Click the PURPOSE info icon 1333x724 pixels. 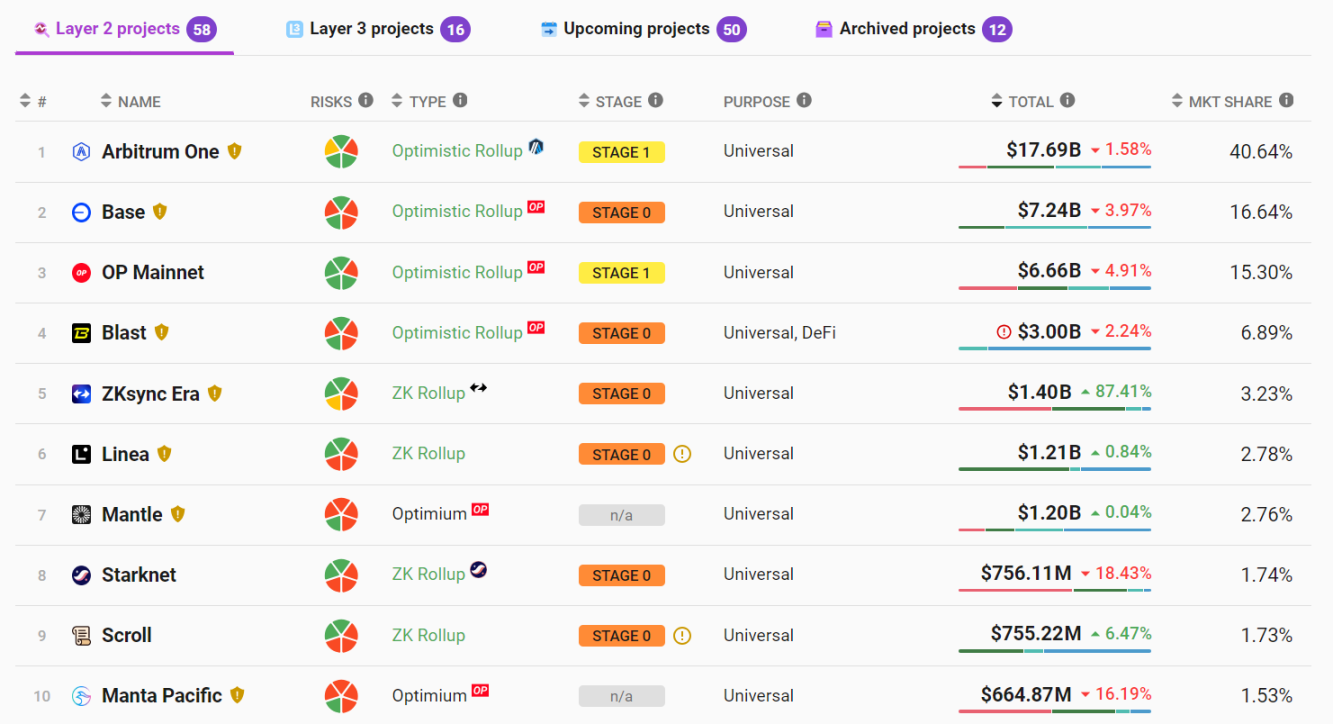[804, 100]
